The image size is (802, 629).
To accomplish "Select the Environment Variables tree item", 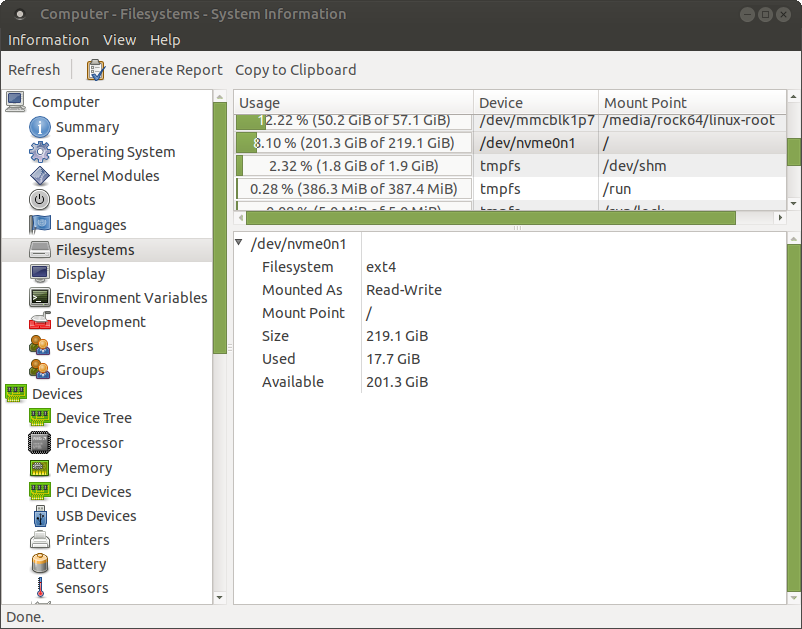I will point(131,298).
